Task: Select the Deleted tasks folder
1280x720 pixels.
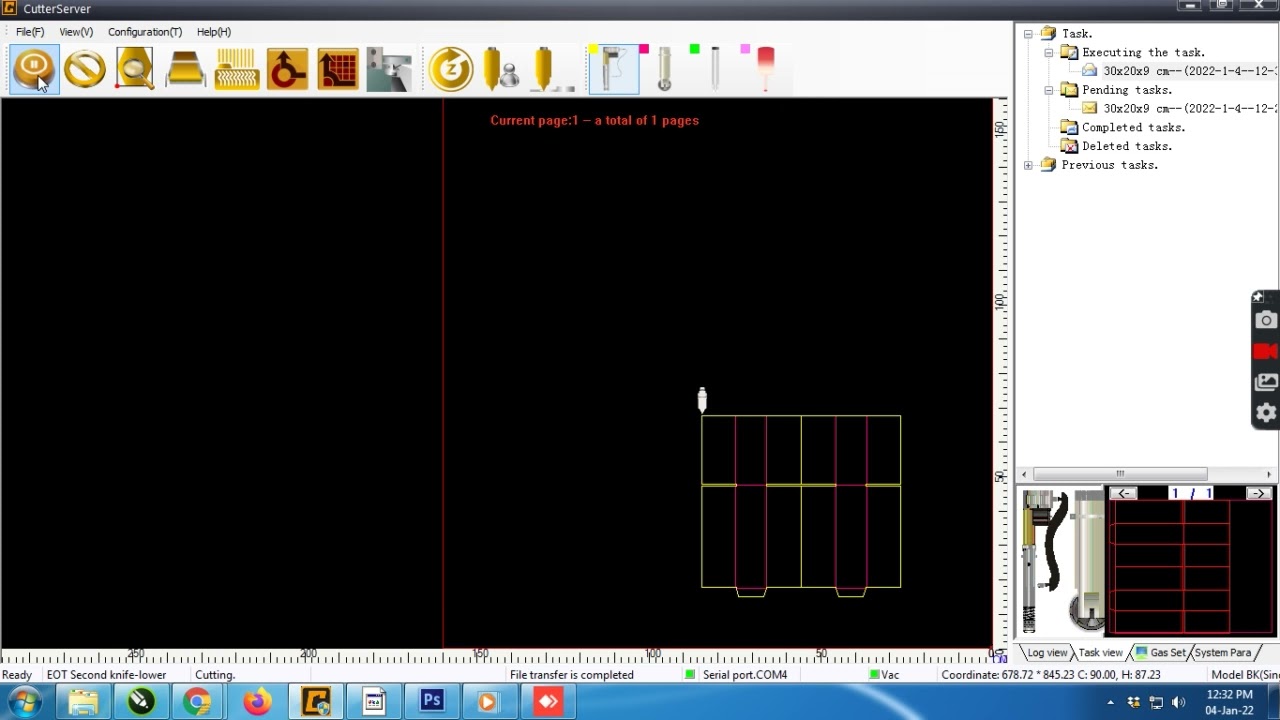Action: [1126, 146]
